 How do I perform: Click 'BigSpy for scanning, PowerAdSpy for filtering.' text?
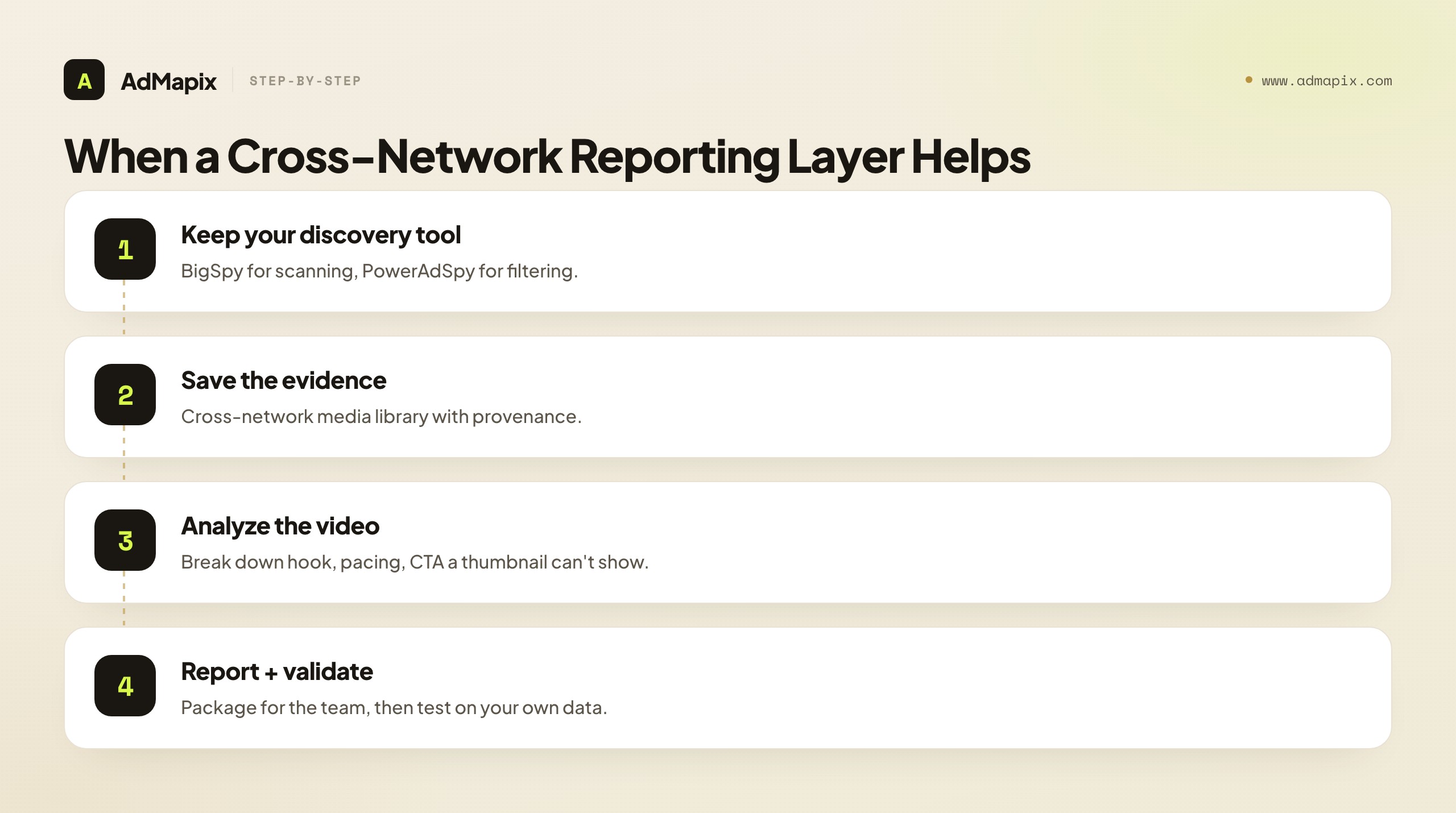pos(379,271)
